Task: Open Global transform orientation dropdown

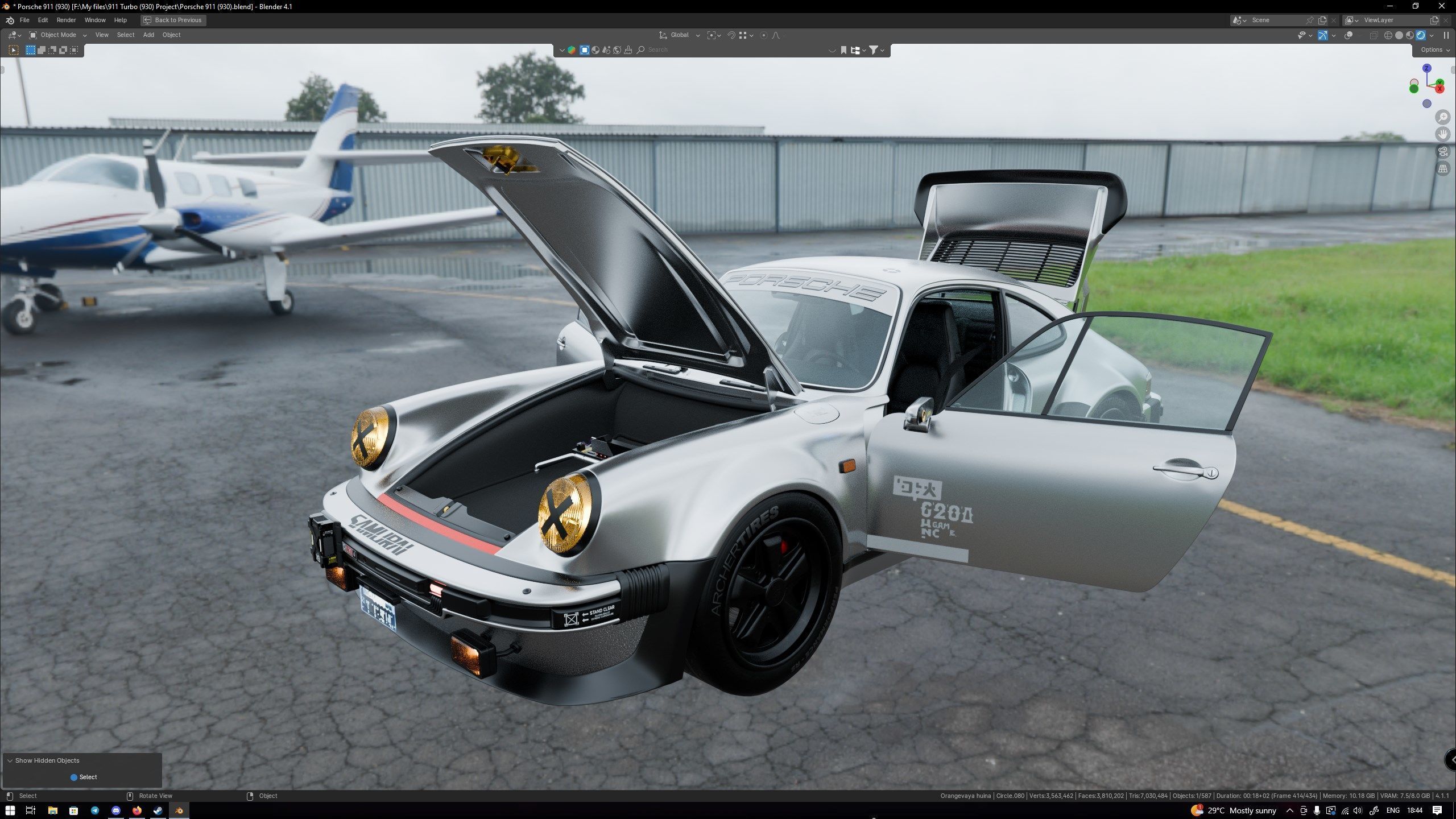Action: [680, 35]
